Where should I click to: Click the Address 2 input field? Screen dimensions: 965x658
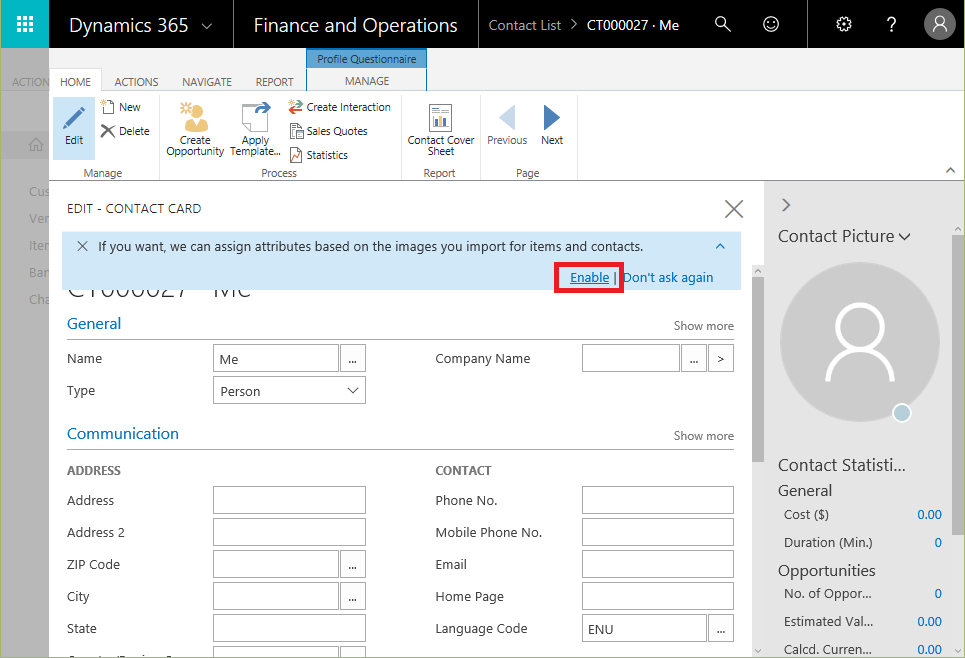pos(289,532)
